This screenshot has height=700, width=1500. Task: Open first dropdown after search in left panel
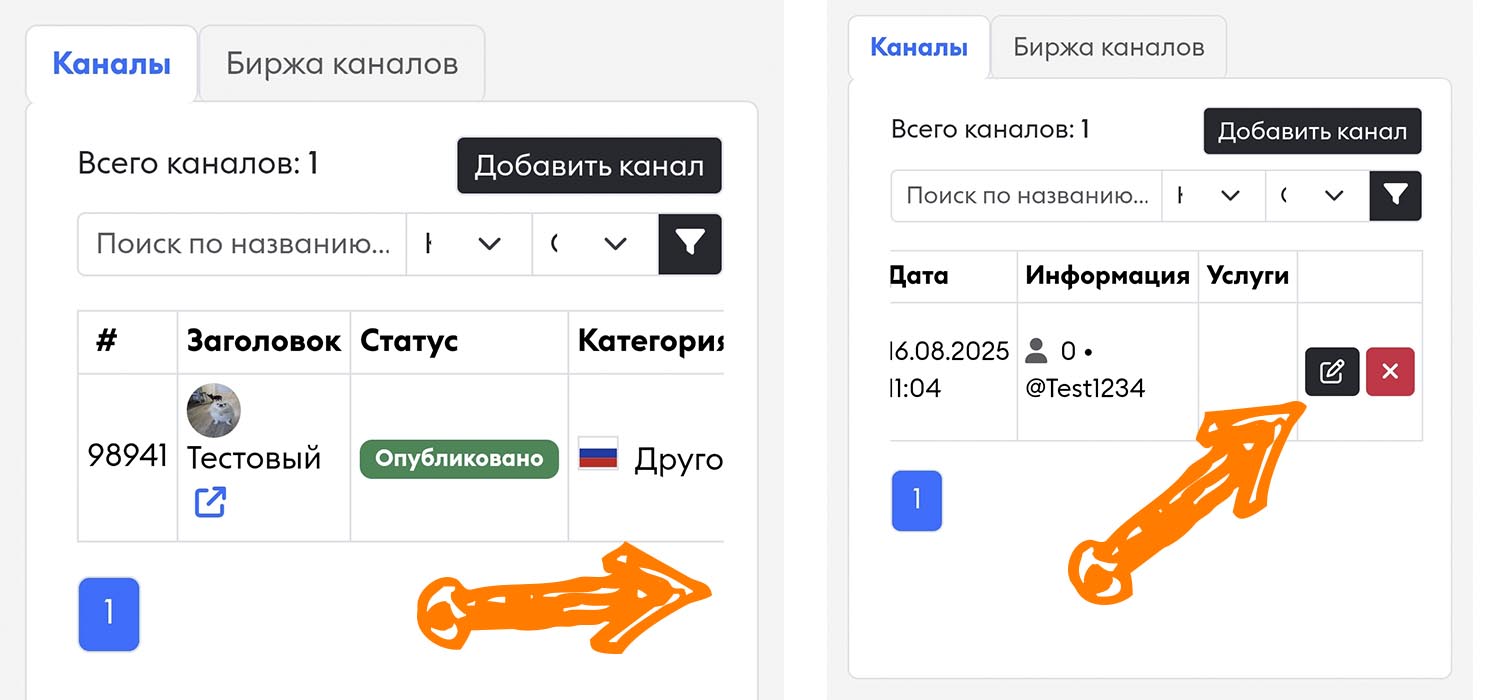[x=469, y=244]
